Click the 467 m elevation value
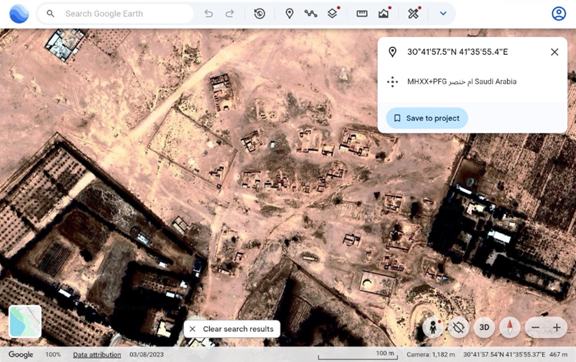576x362 pixels. point(558,355)
